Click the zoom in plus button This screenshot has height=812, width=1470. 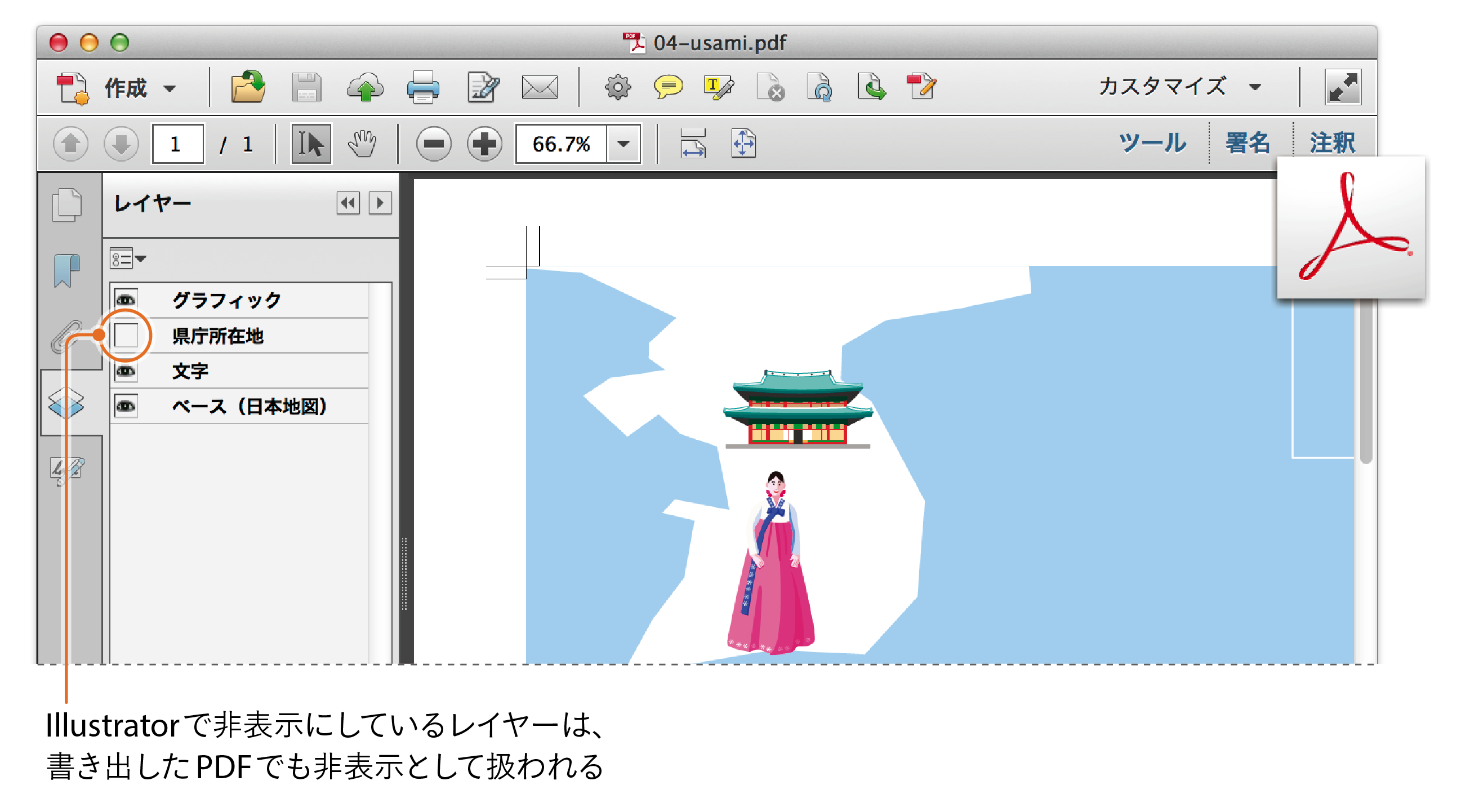point(484,144)
